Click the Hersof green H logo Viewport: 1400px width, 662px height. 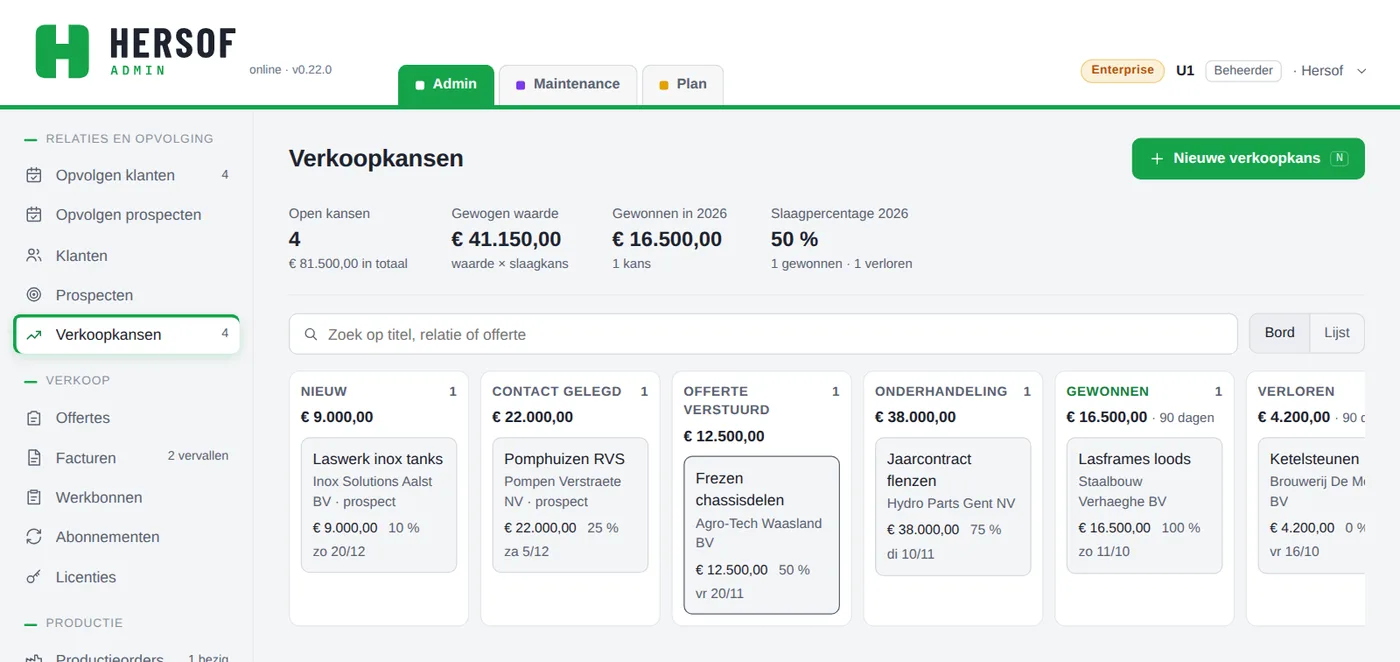tap(62, 51)
